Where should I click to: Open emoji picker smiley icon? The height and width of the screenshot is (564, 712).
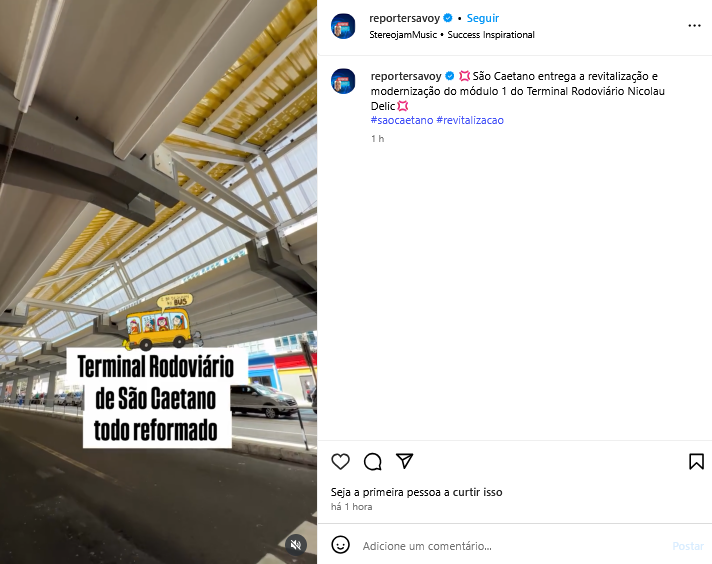(x=341, y=544)
